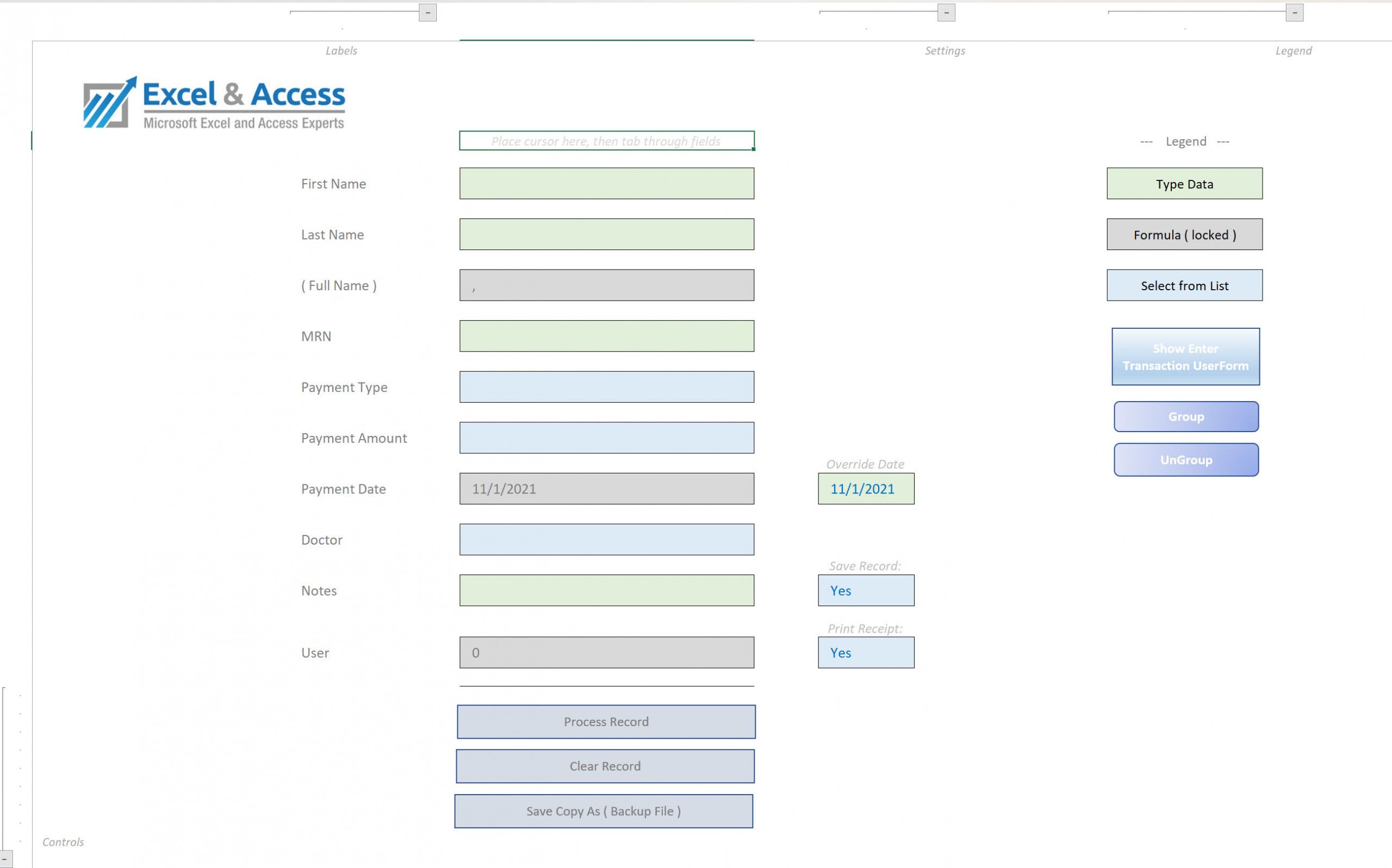Click the Payment Date input field
The image size is (1392, 868).
pyautogui.click(x=607, y=489)
